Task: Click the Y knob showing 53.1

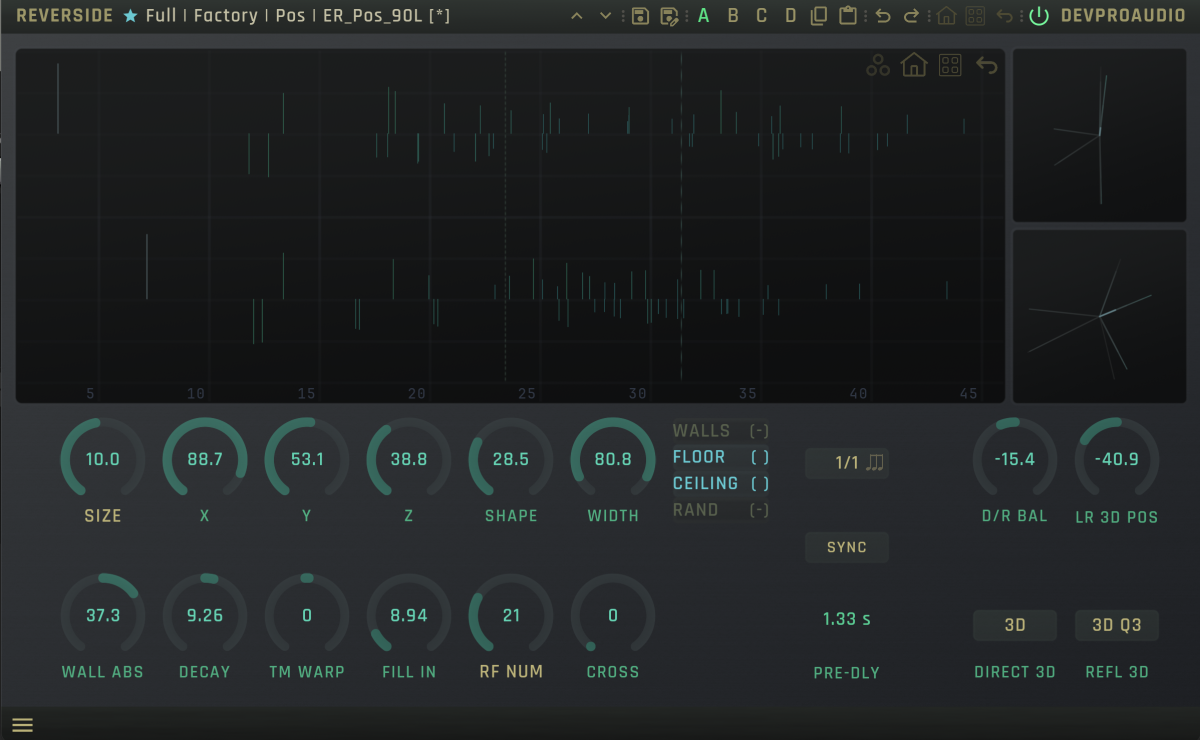Action: [x=307, y=460]
